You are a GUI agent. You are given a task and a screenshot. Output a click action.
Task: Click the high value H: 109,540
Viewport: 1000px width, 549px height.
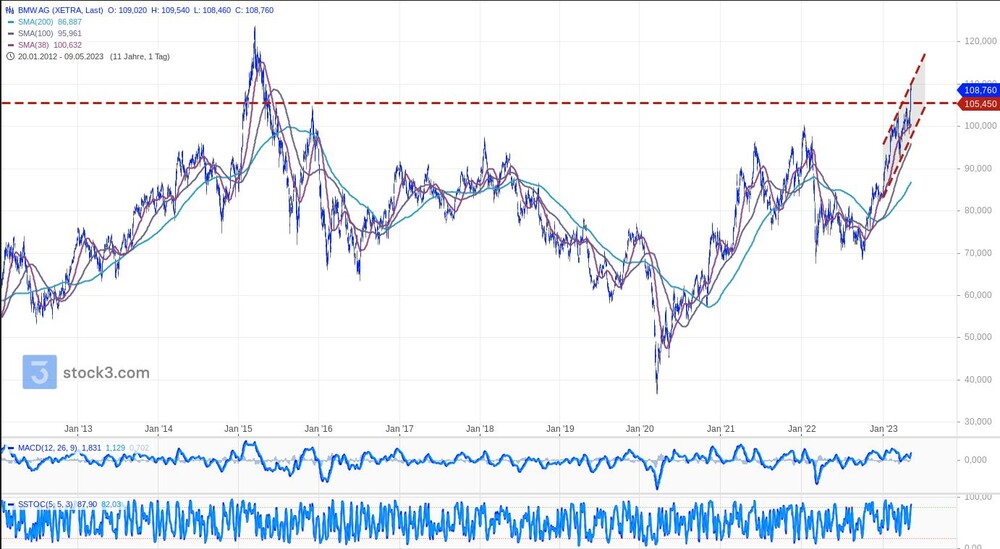click(x=170, y=10)
